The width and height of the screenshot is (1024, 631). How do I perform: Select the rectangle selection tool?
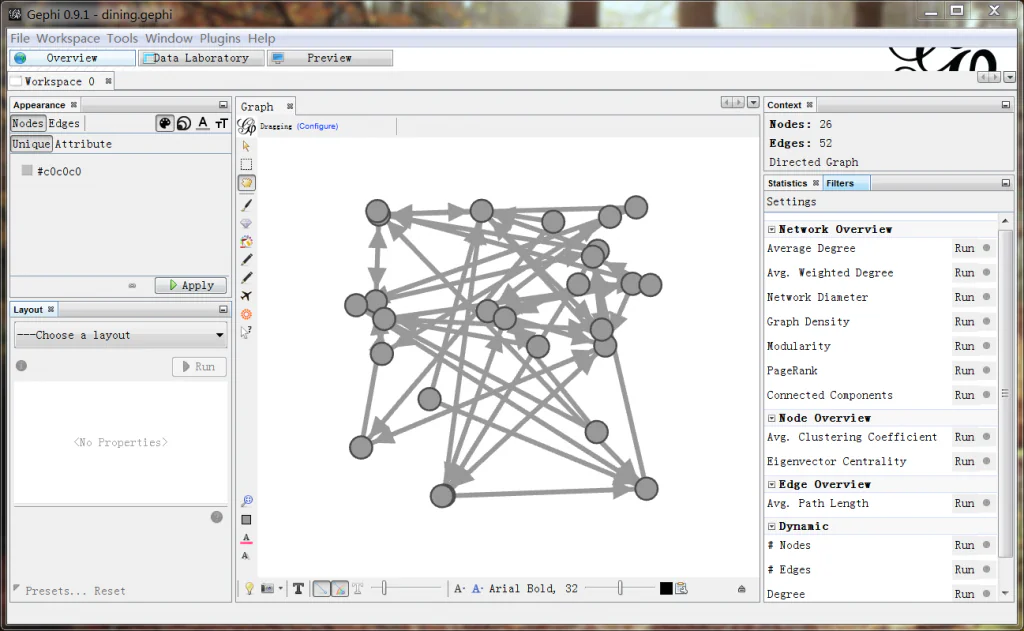tap(246, 164)
